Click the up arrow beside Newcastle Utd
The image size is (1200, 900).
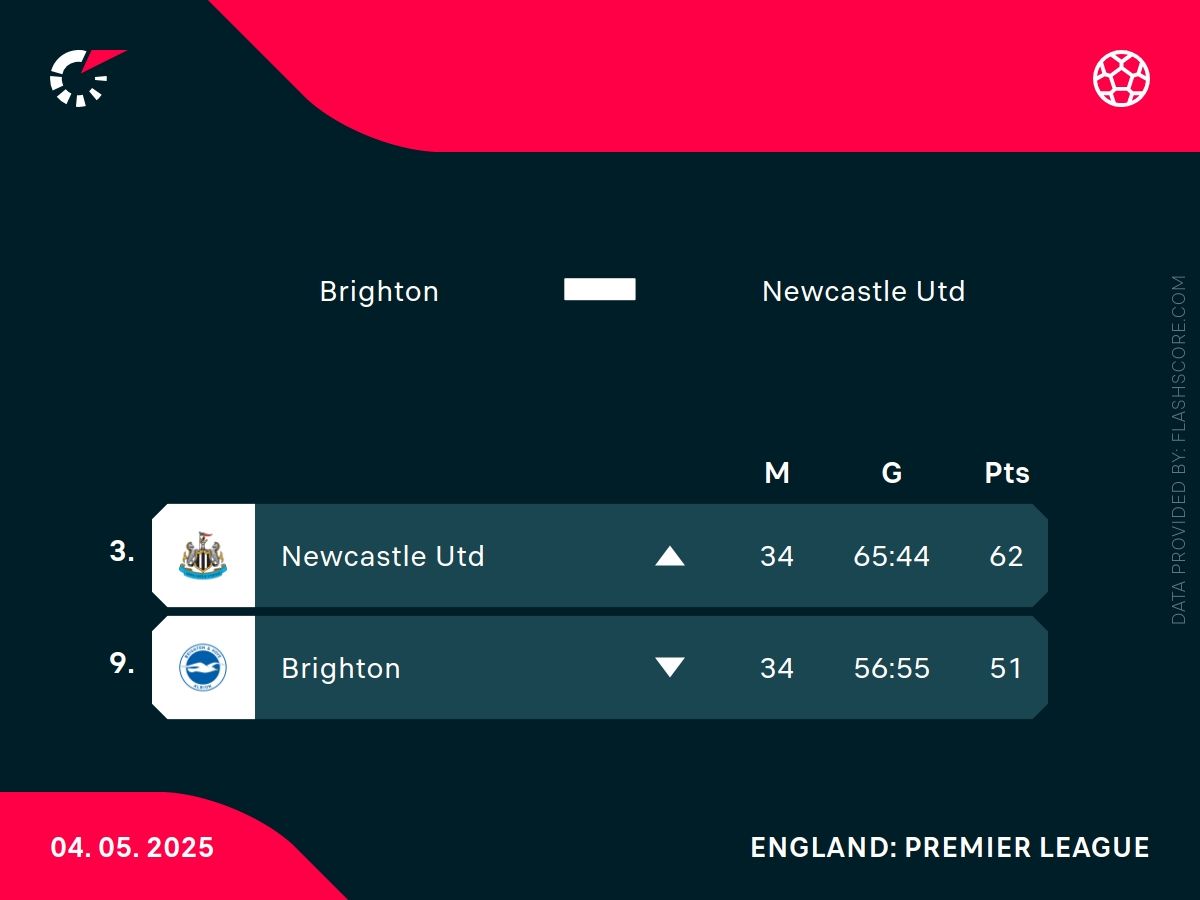pos(669,556)
